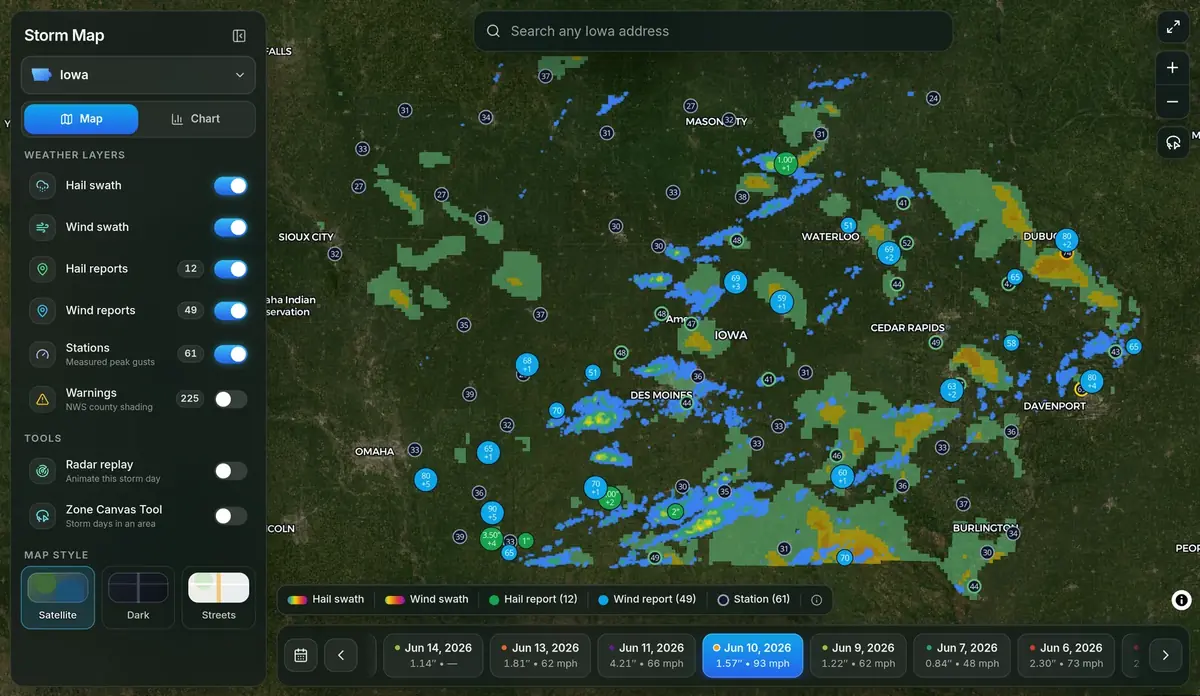Select the Dark map style
1200x696 pixels.
click(138, 598)
